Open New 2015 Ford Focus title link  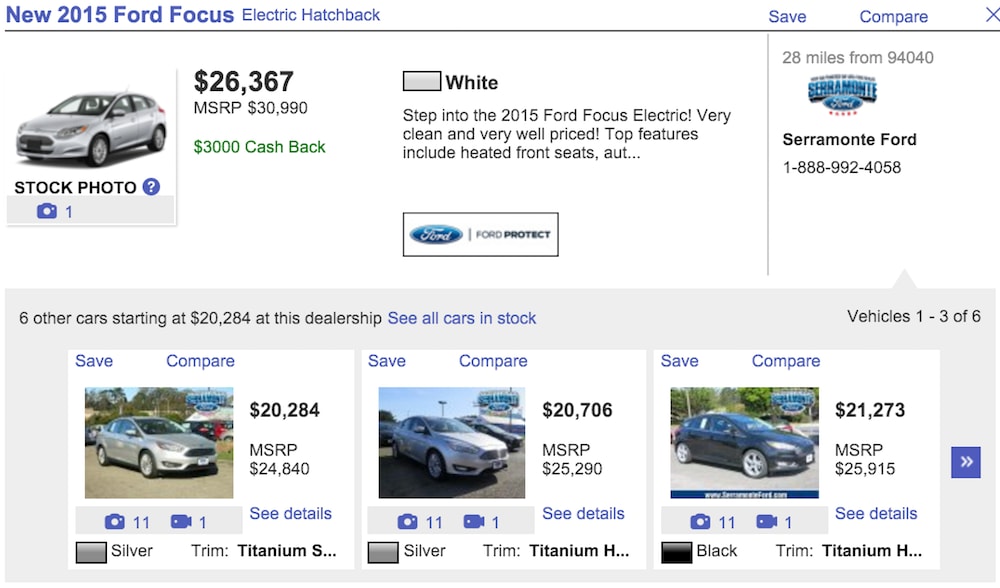click(120, 15)
